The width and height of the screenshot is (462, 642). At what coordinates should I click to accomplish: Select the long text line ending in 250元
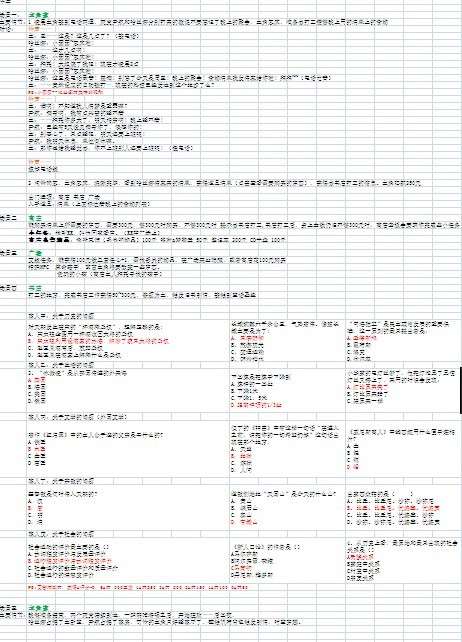pos(224,183)
